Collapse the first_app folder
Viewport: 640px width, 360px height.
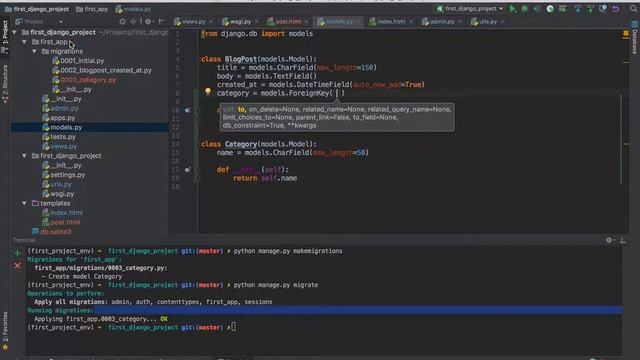point(24,42)
